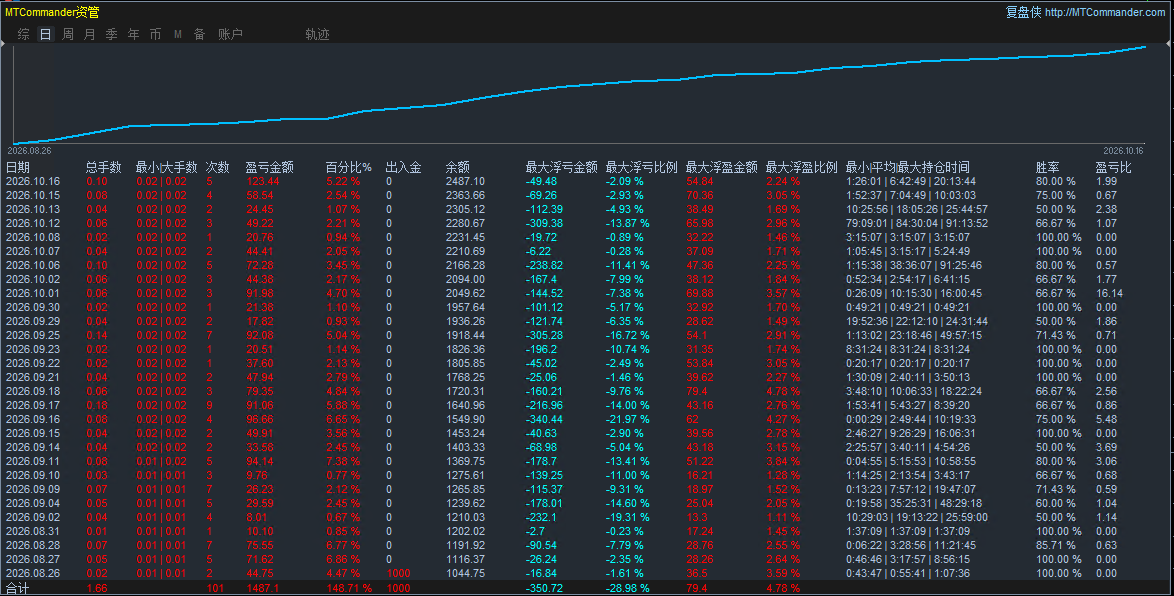This screenshot has height=596, width=1174.
Task: Open the http://MTCommander.com link
Action: [1105, 12]
